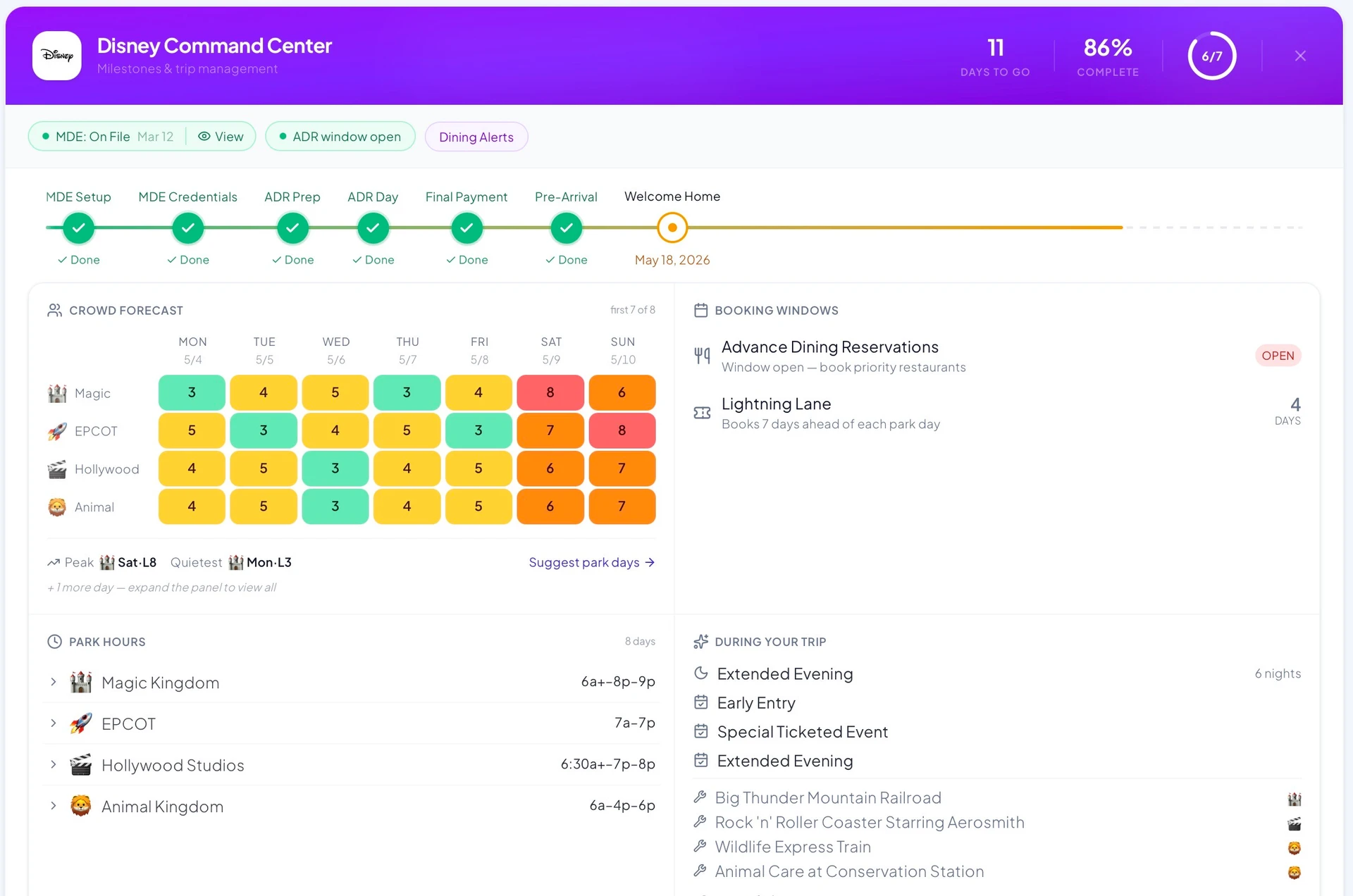Click the Hollywood clapperboard icon in crowd forecast
1353x896 pixels.
click(57, 469)
